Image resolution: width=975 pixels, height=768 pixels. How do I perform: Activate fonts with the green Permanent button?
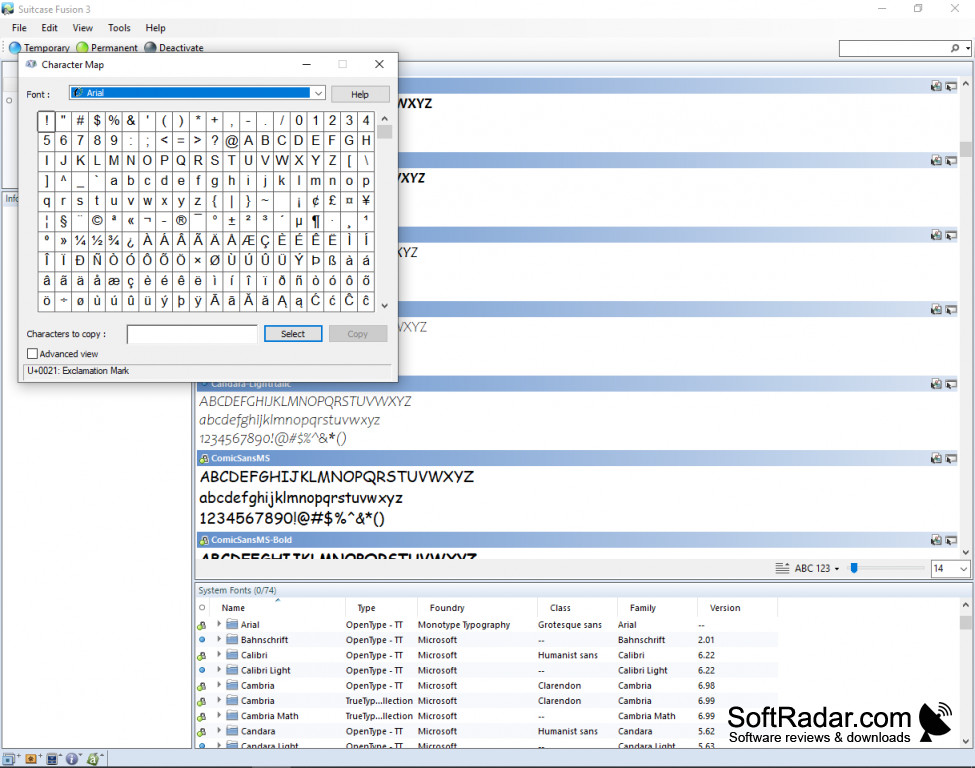click(106, 47)
